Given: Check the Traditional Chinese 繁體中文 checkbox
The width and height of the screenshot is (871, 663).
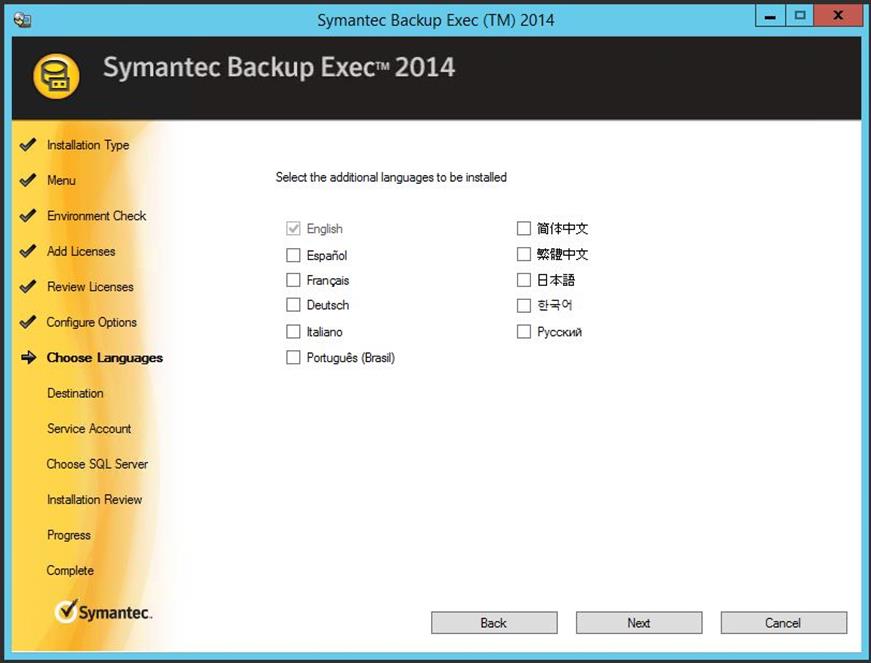Looking at the screenshot, I should click(x=524, y=254).
